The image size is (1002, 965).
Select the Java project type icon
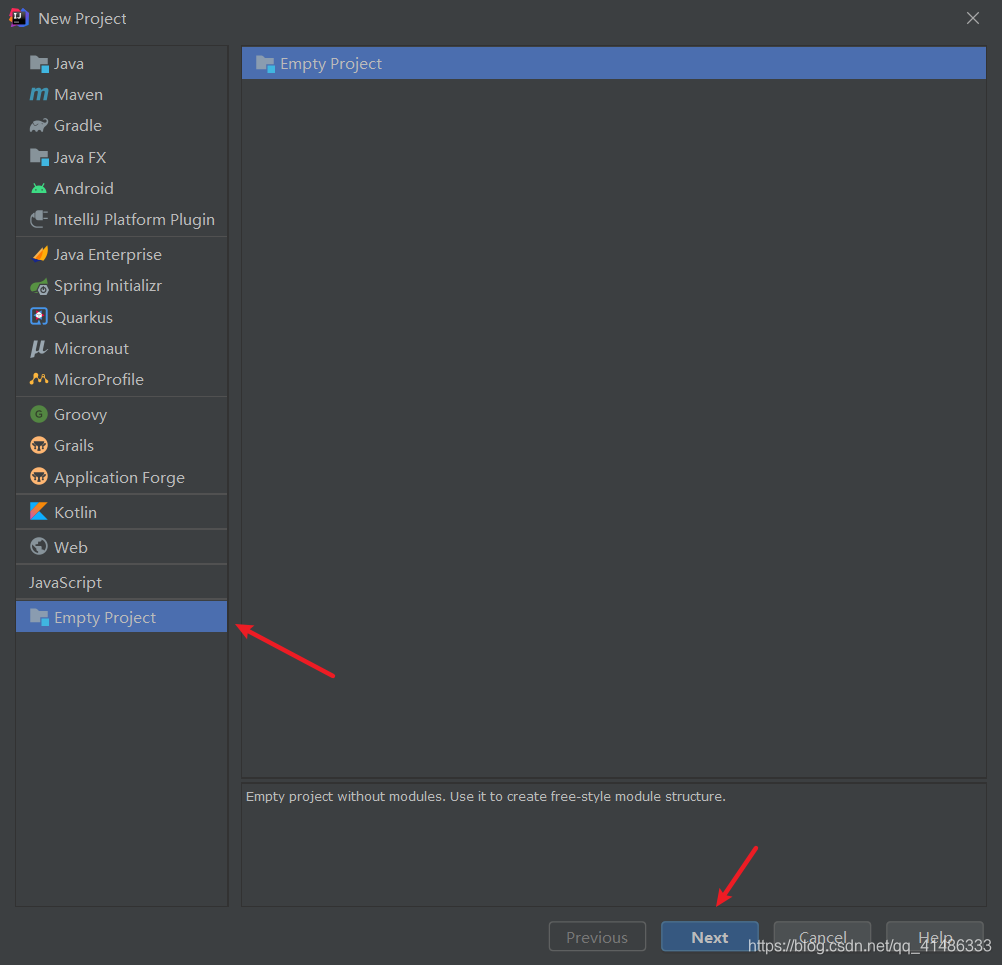tap(39, 64)
